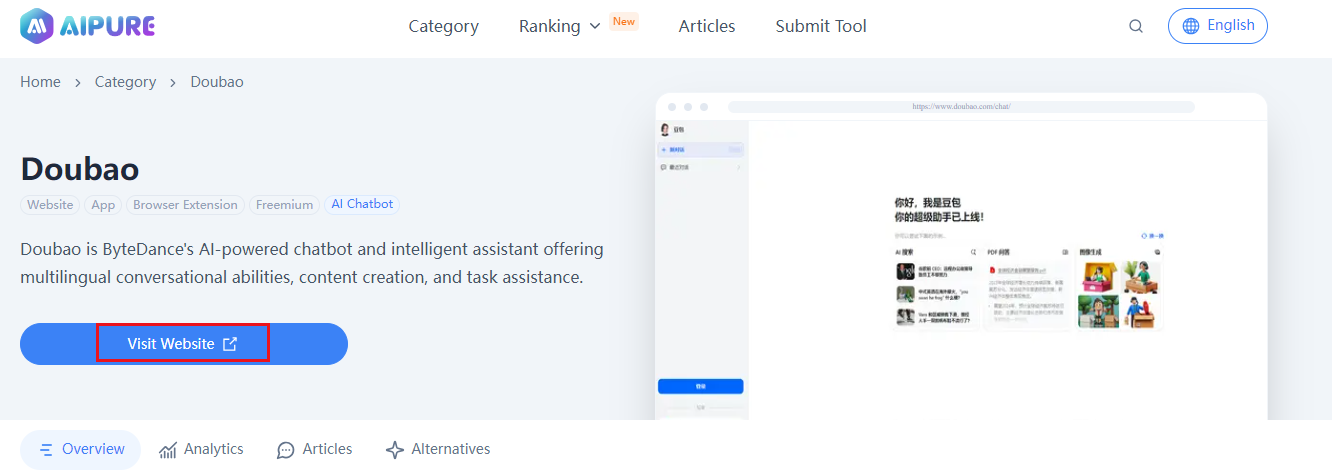This screenshot has width=1332, height=474.
Task: Go to Submit Tool page
Action: (x=821, y=27)
